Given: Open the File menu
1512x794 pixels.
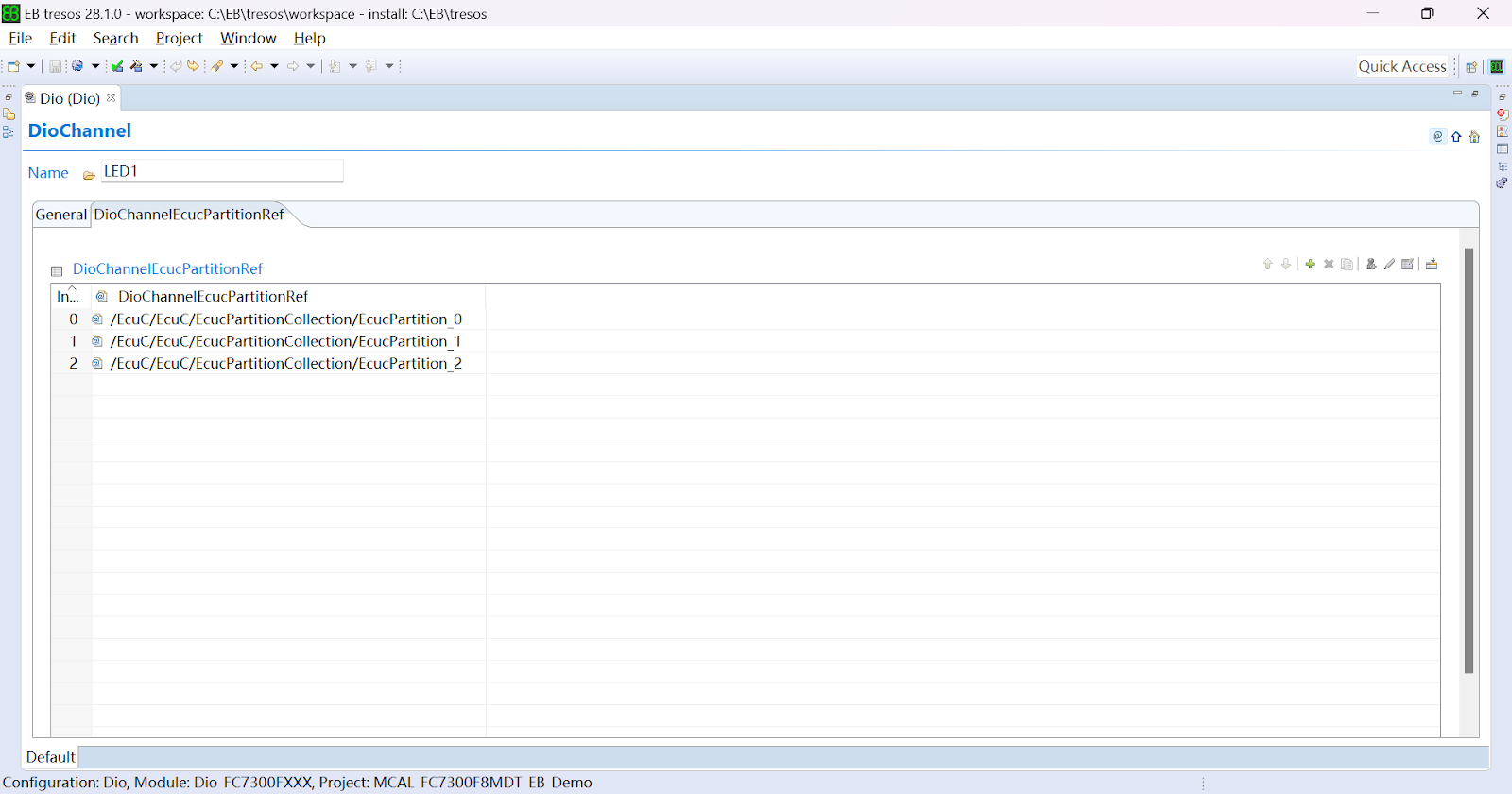Looking at the screenshot, I should point(20,38).
